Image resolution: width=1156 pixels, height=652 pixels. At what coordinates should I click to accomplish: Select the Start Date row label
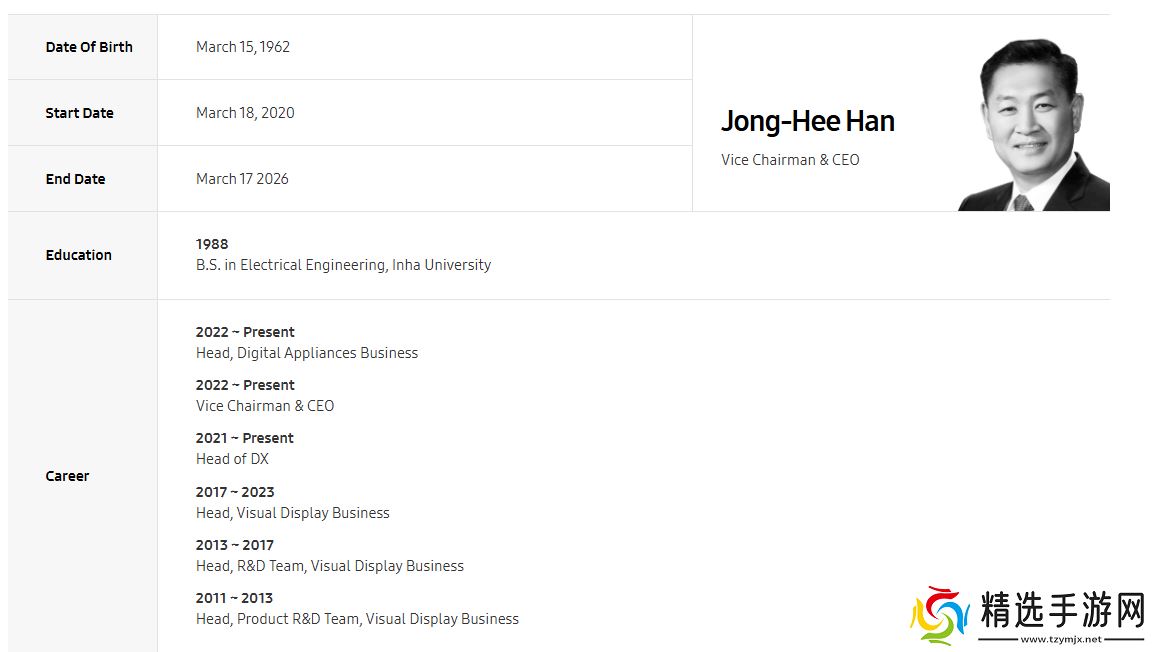pos(79,113)
